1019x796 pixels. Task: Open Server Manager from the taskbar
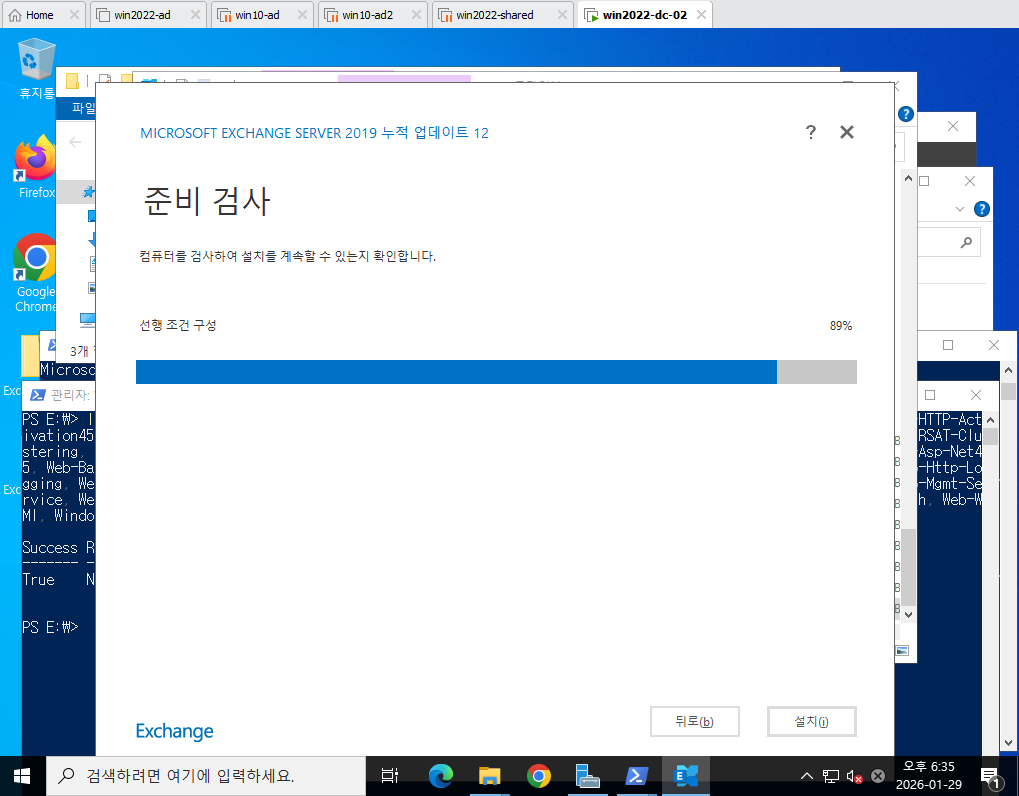point(587,776)
